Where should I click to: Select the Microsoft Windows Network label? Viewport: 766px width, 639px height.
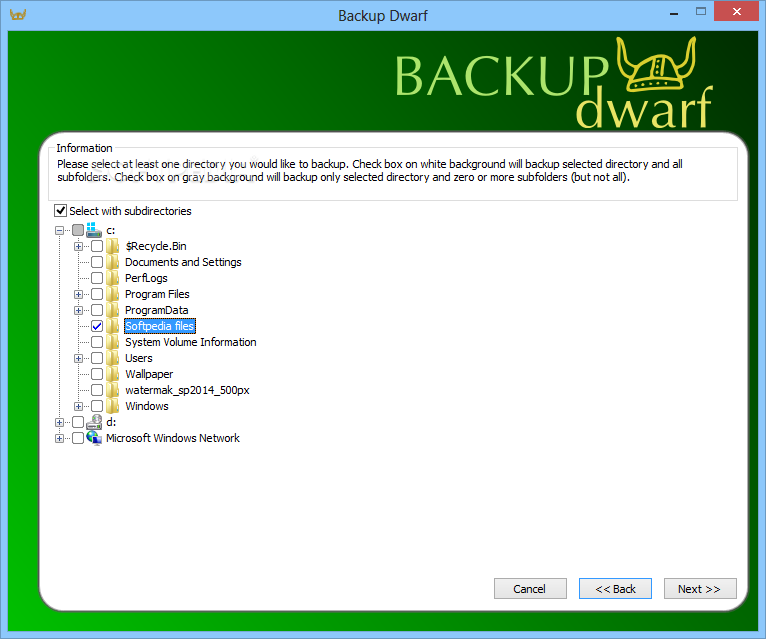(x=173, y=438)
